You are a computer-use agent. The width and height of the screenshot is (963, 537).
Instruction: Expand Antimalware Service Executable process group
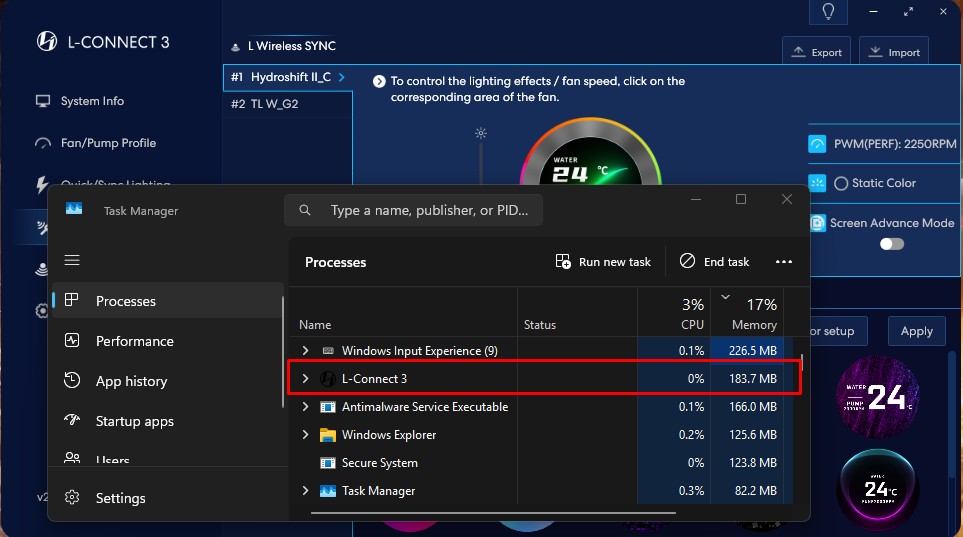(x=305, y=406)
